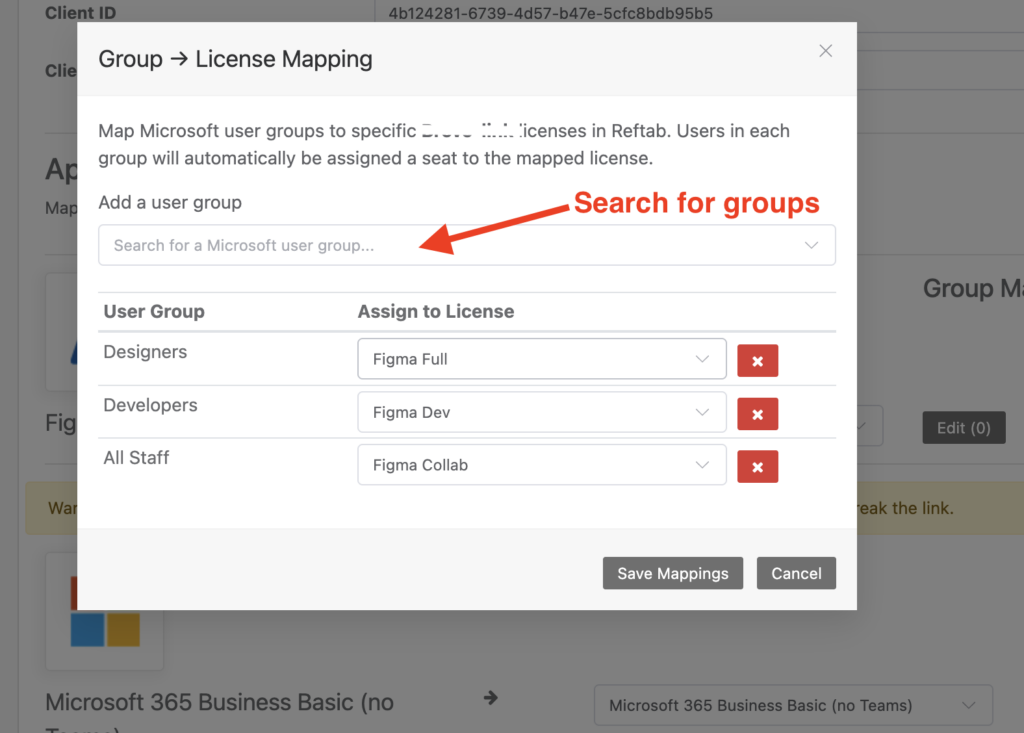Close the Group License Mapping dialog
1024x733 pixels.
[825, 50]
